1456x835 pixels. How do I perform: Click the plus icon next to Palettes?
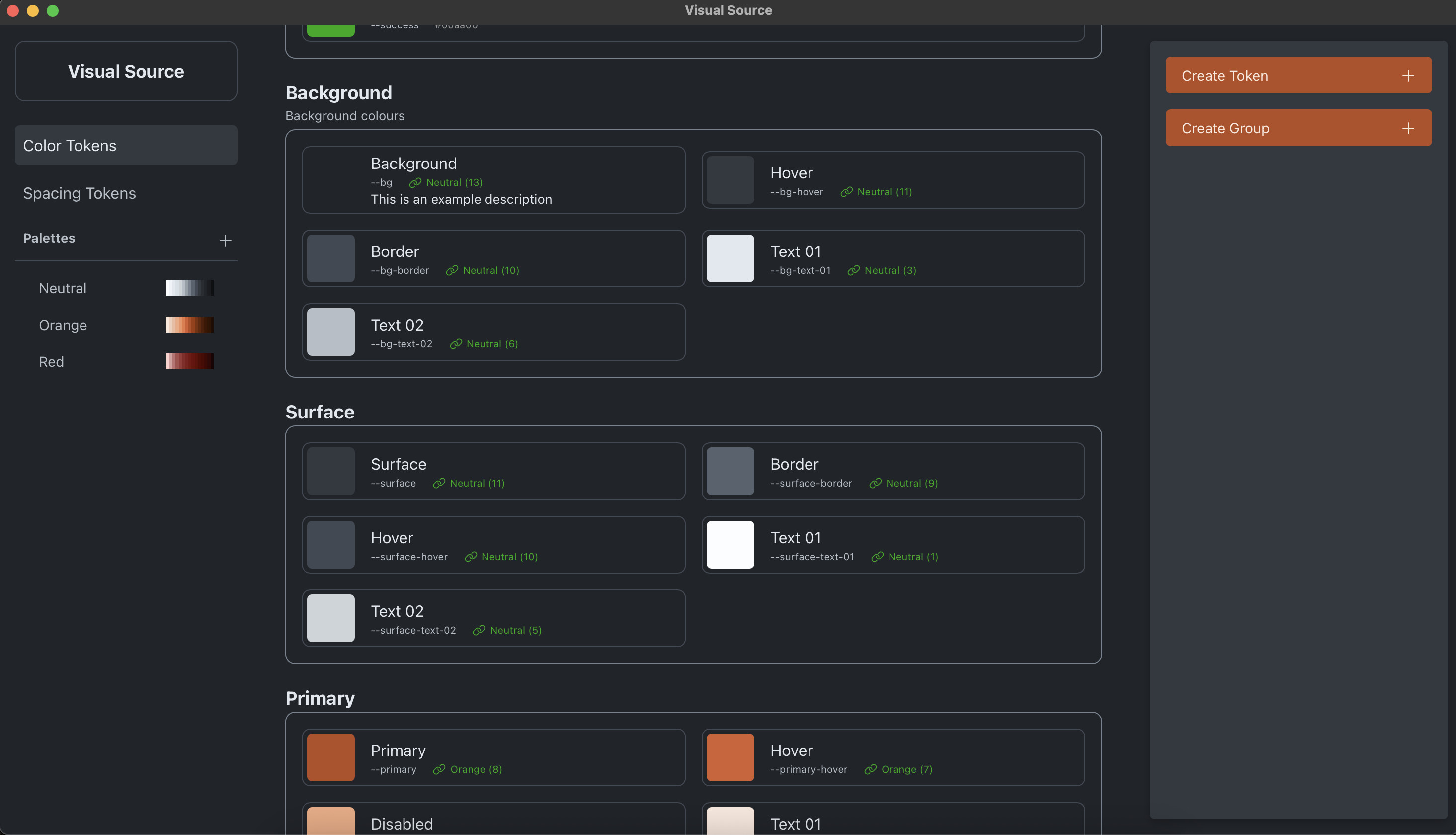tap(225, 240)
